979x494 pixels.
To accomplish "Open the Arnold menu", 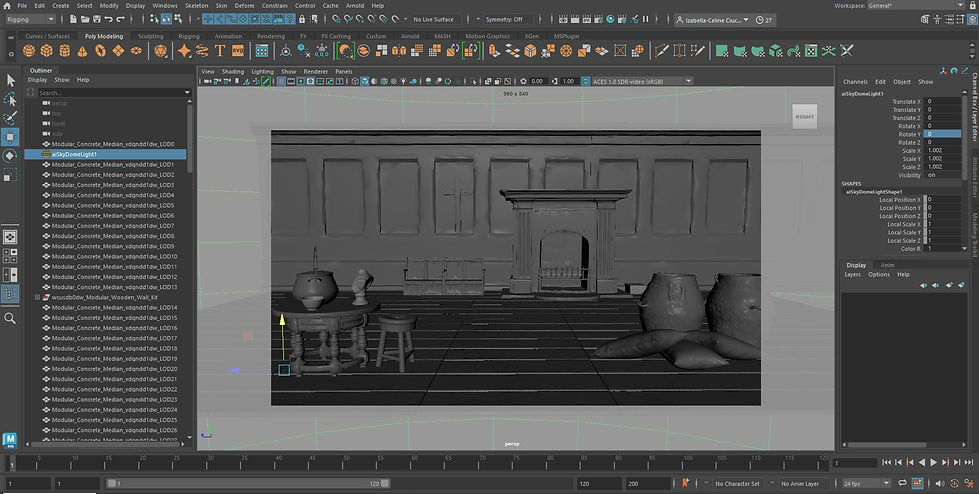I will pos(355,6).
